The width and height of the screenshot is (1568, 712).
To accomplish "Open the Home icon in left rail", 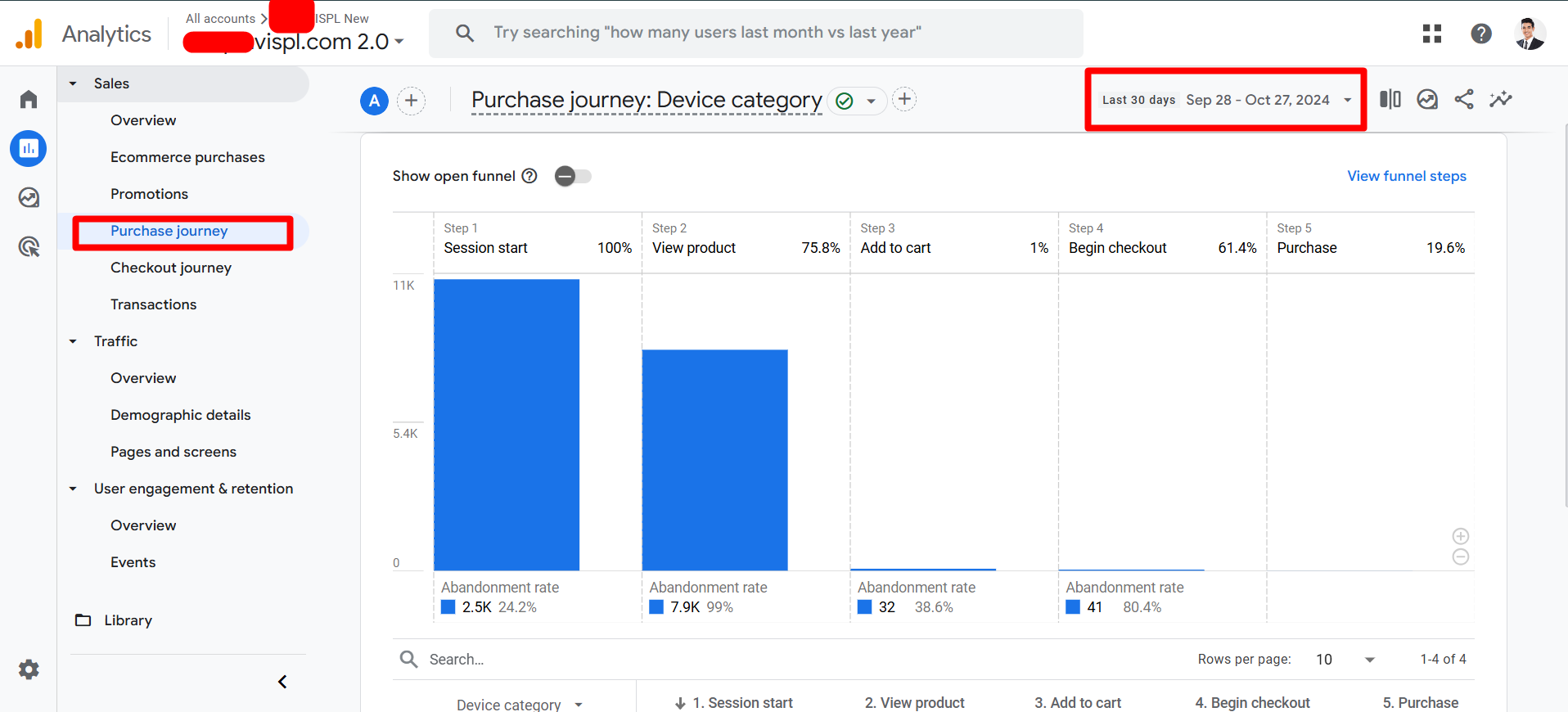I will tap(29, 99).
